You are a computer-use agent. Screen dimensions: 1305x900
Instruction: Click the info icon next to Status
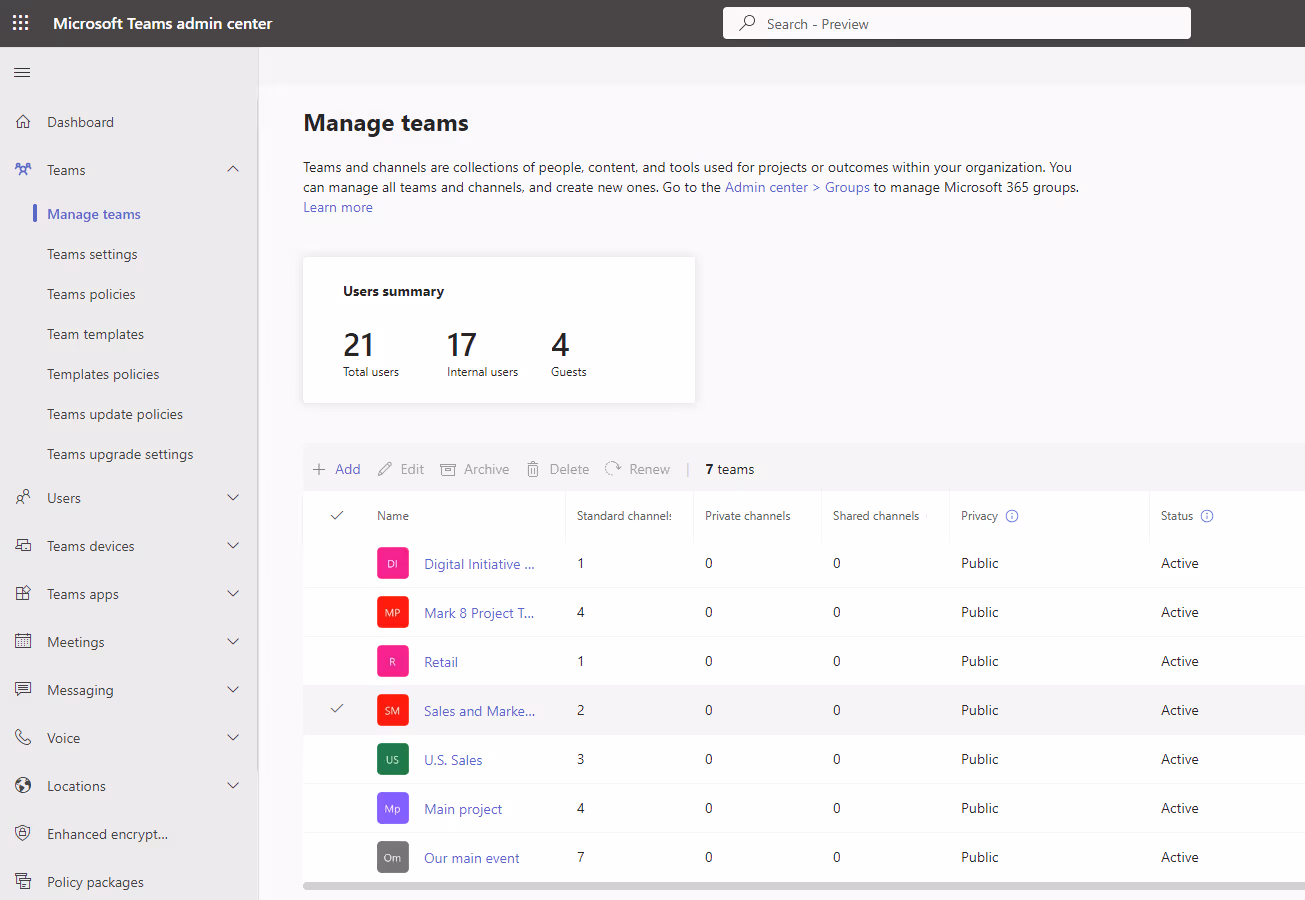pyautogui.click(x=1207, y=516)
